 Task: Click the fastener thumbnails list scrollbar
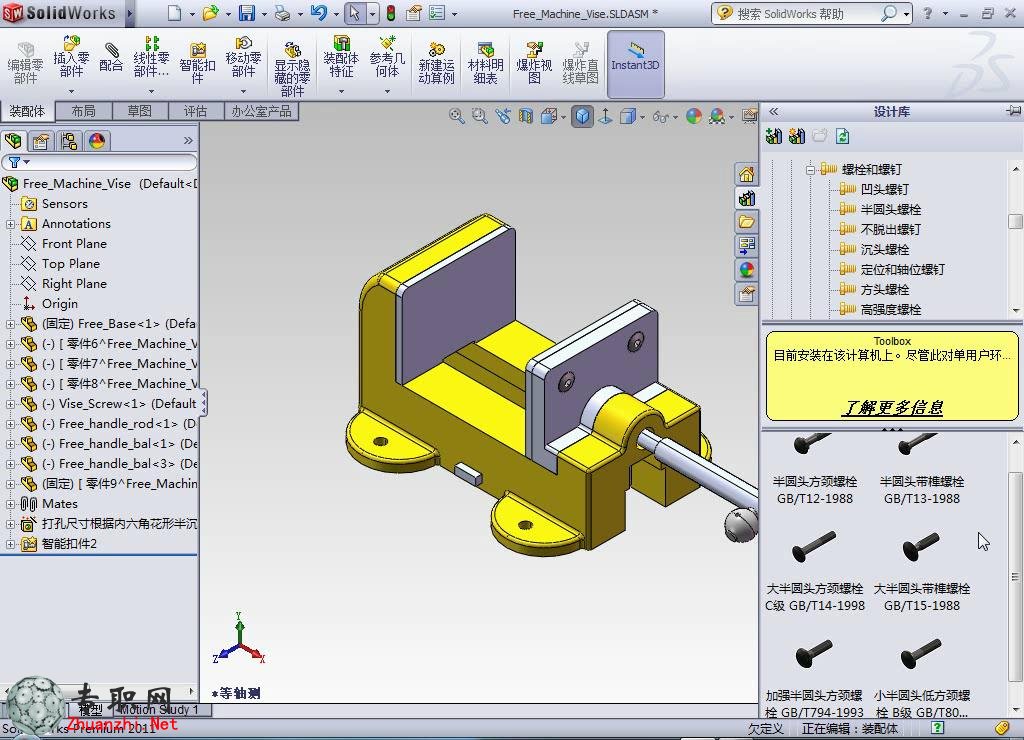pos(1015,577)
